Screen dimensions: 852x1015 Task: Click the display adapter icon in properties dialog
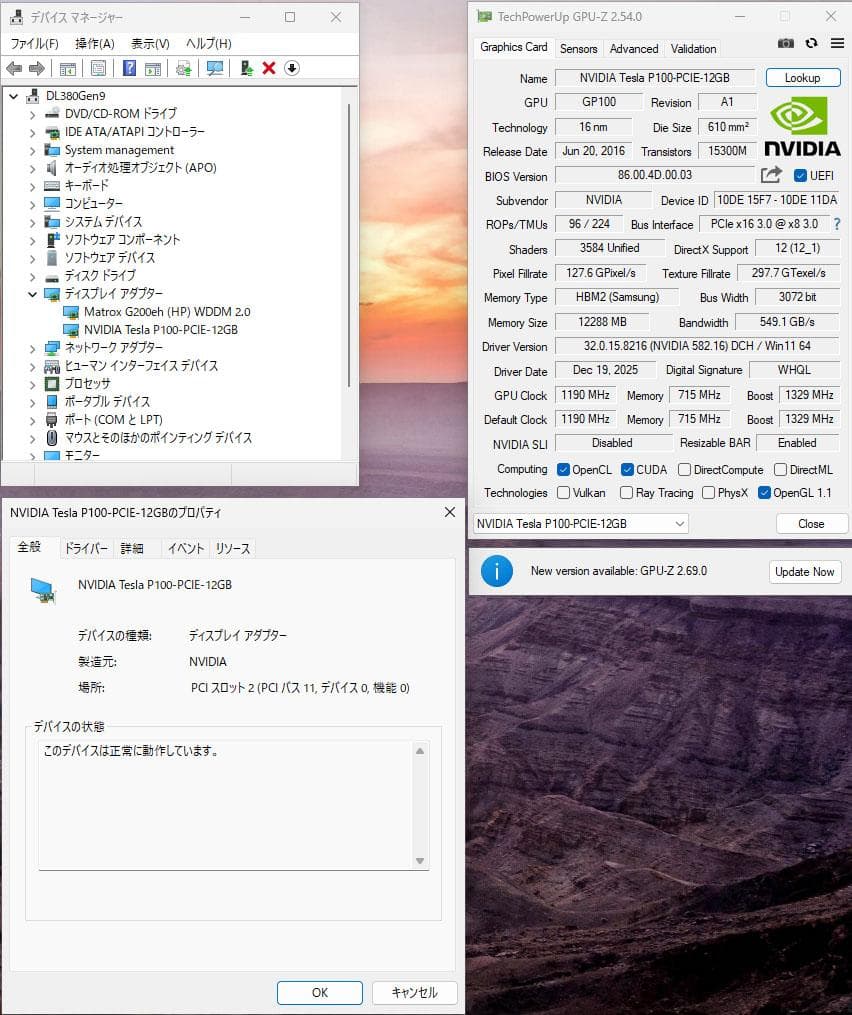43,590
